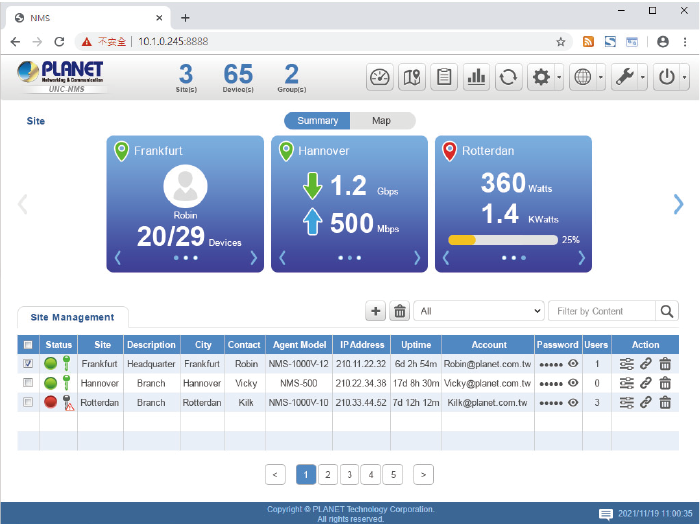Screen dimensions: 700x526
Task: Click the link icon for Hannover row
Action: [646, 383]
